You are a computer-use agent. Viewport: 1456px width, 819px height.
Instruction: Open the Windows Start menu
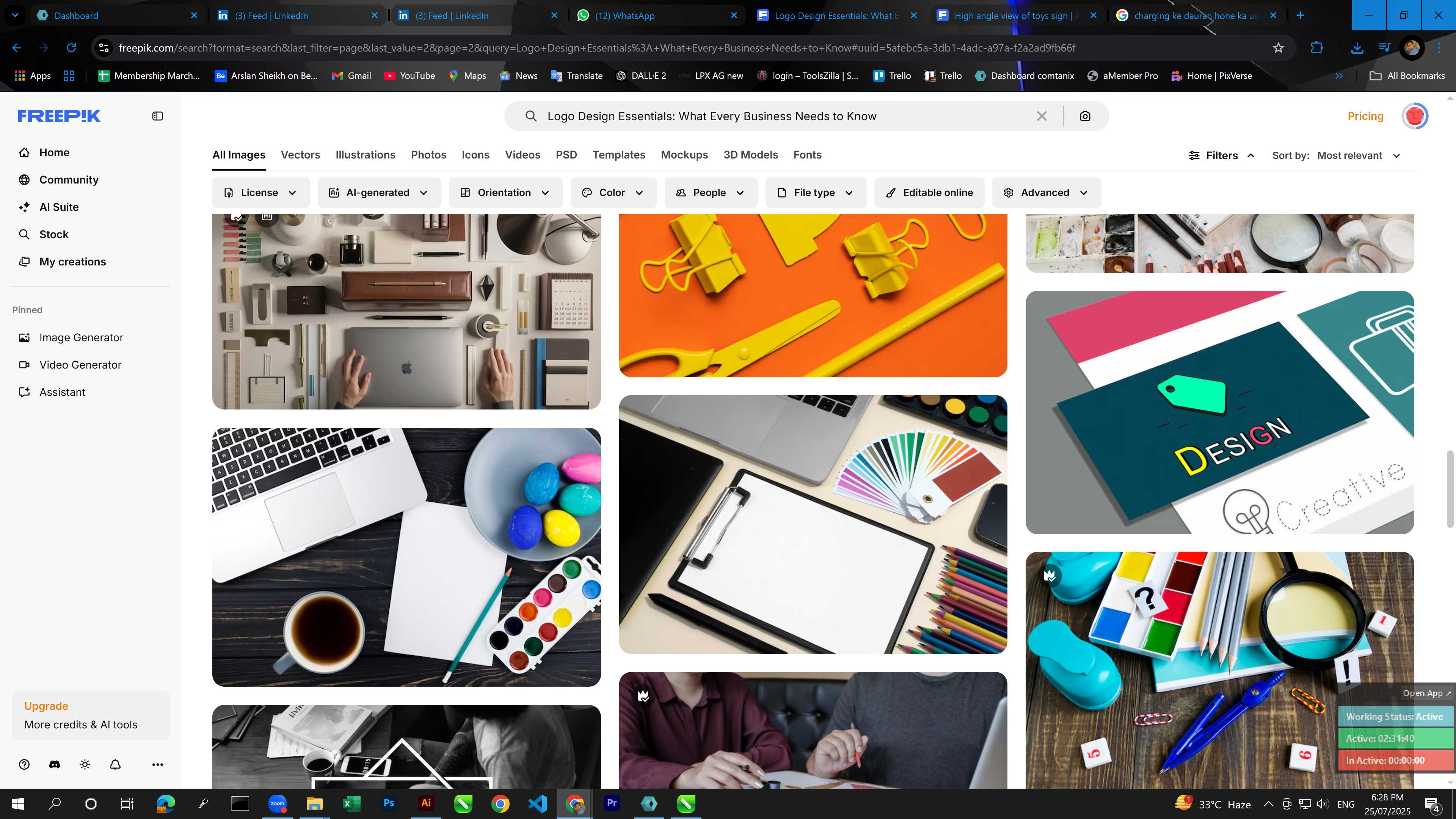(x=18, y=803)
